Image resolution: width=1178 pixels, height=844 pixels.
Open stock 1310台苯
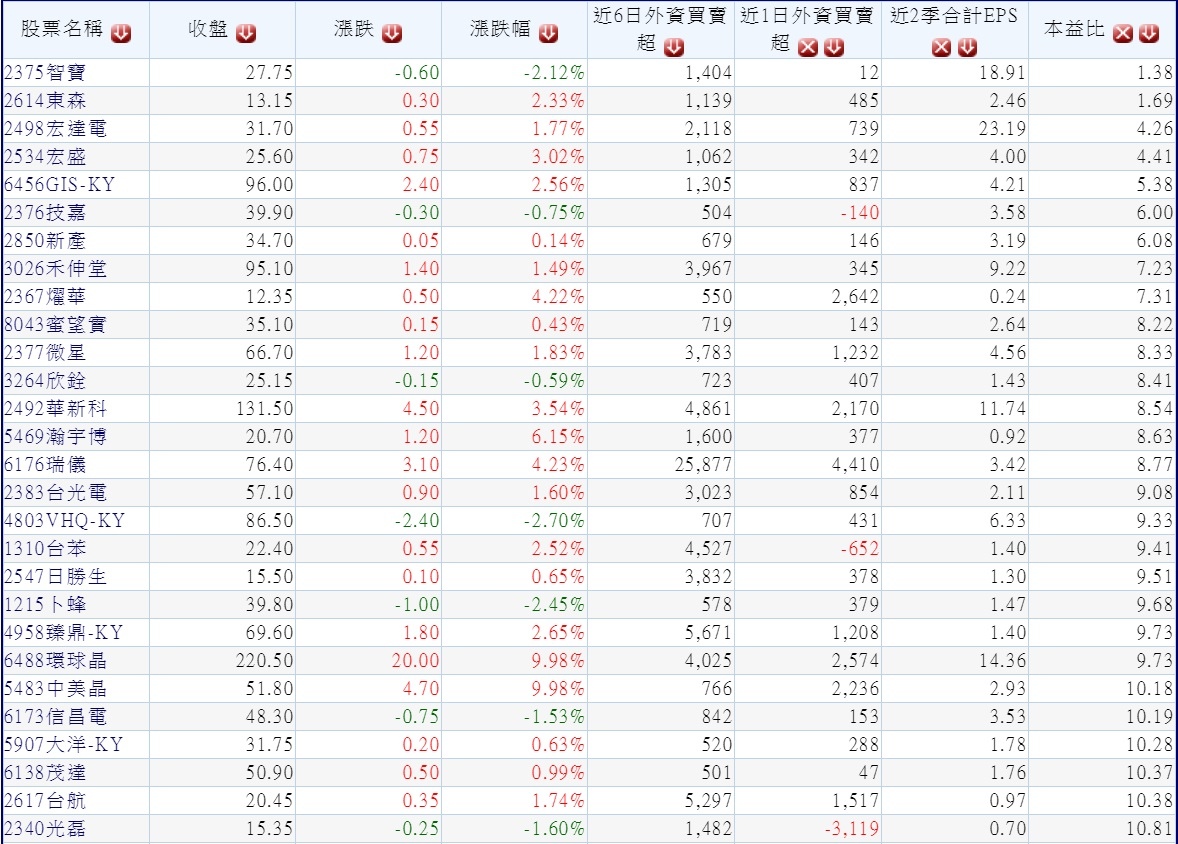[x=45, y=549]
